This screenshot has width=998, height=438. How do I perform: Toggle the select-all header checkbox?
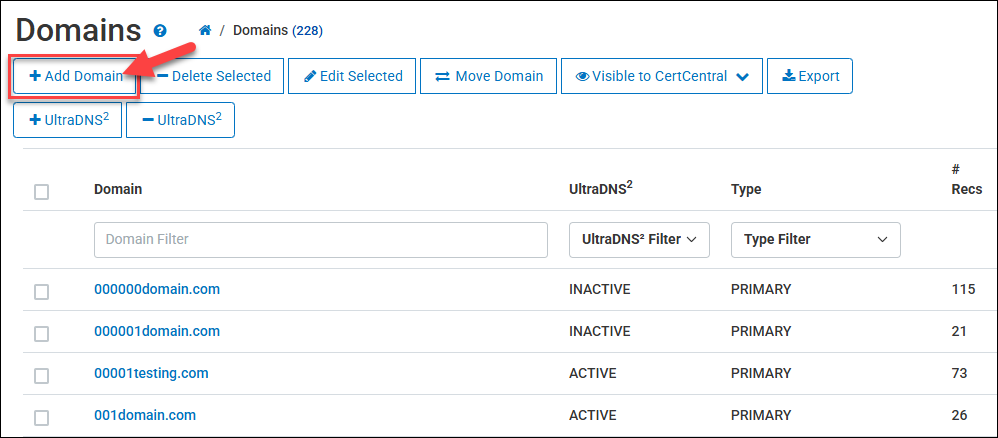41,191
